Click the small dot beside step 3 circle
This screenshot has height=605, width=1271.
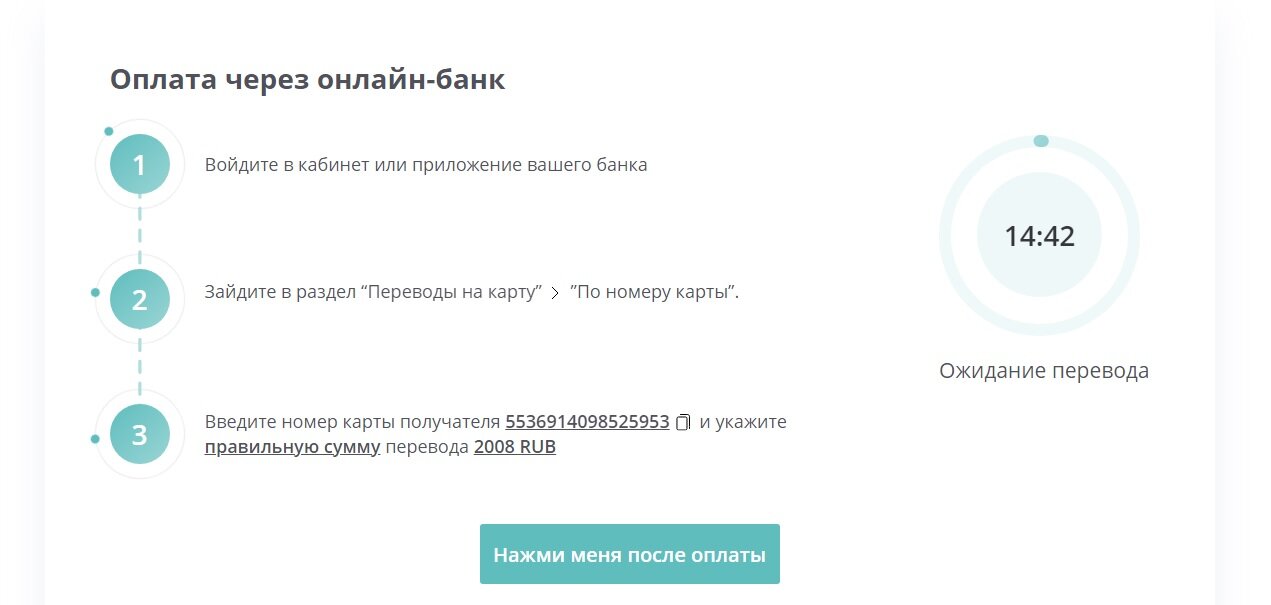pos(95,439)
